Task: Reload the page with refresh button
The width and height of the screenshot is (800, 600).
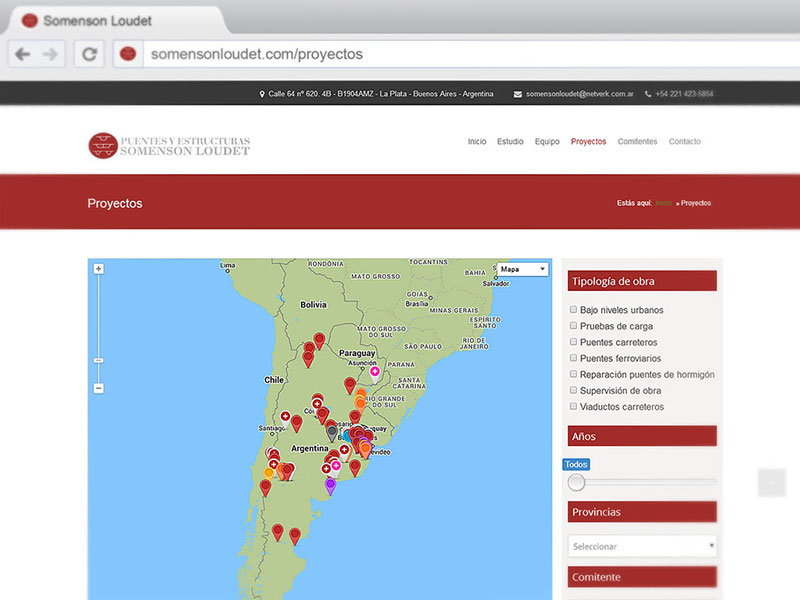Action: click(88, 54)
